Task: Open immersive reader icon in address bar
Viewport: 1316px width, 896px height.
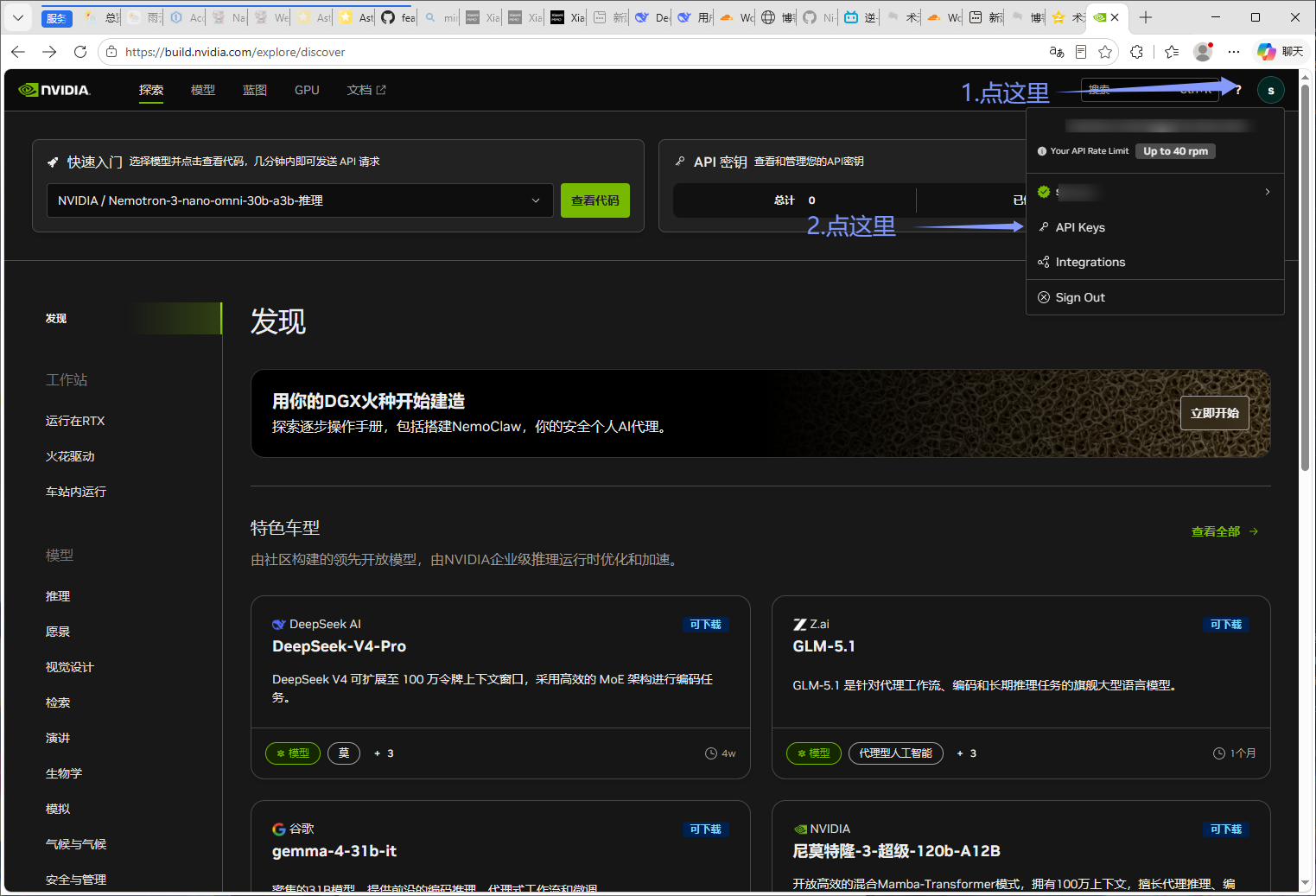Action: (1080, 52)
